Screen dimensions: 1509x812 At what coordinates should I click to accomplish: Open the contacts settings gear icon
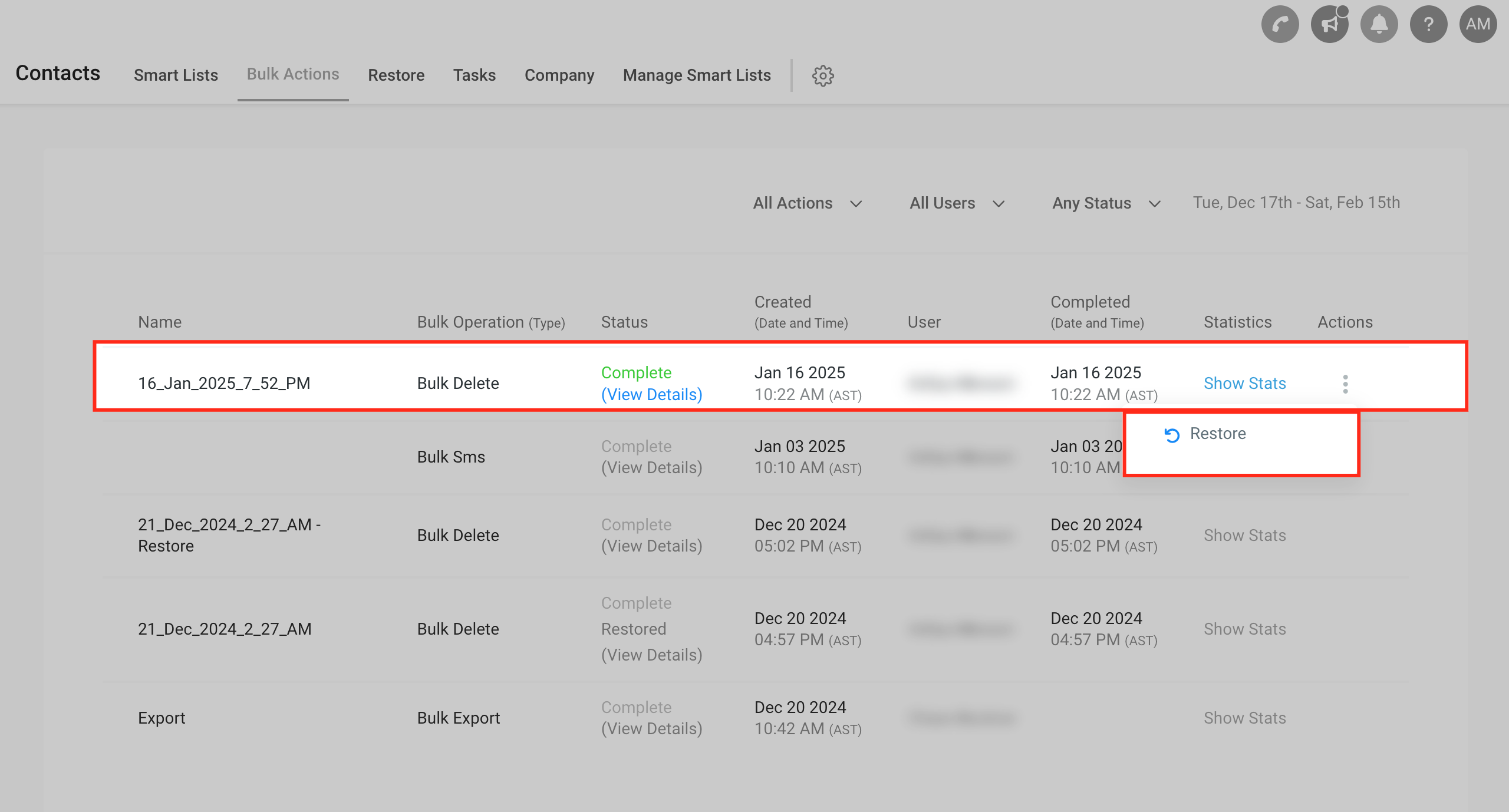pyautogui.click(x=823, y=75)
